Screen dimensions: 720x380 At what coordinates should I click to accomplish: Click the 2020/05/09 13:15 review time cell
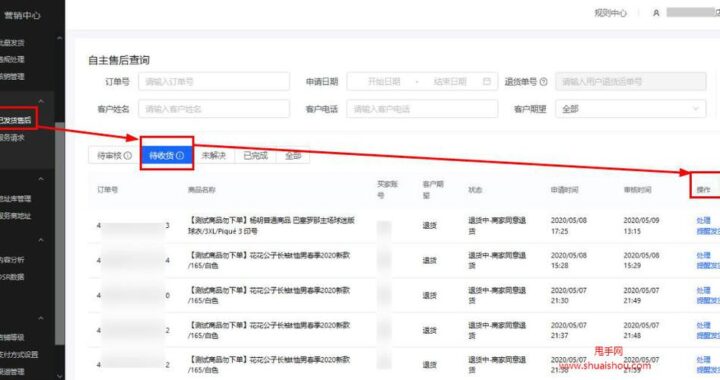641,226
